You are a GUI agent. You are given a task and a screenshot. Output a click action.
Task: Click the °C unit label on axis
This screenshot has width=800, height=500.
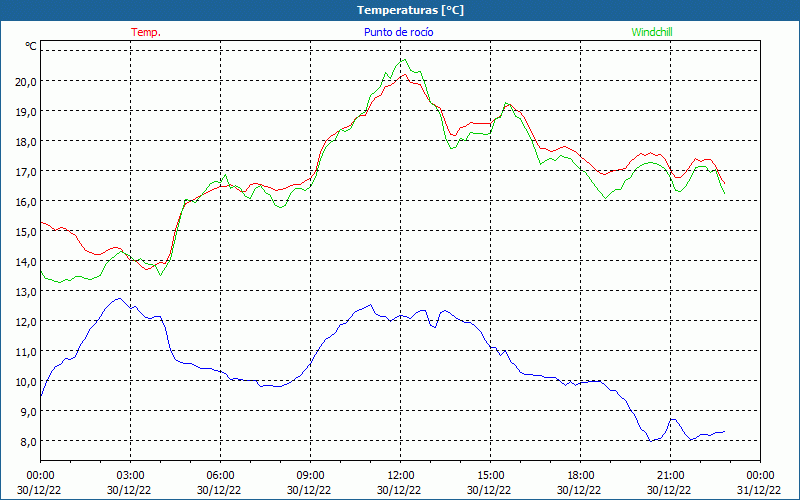[31, 46]
